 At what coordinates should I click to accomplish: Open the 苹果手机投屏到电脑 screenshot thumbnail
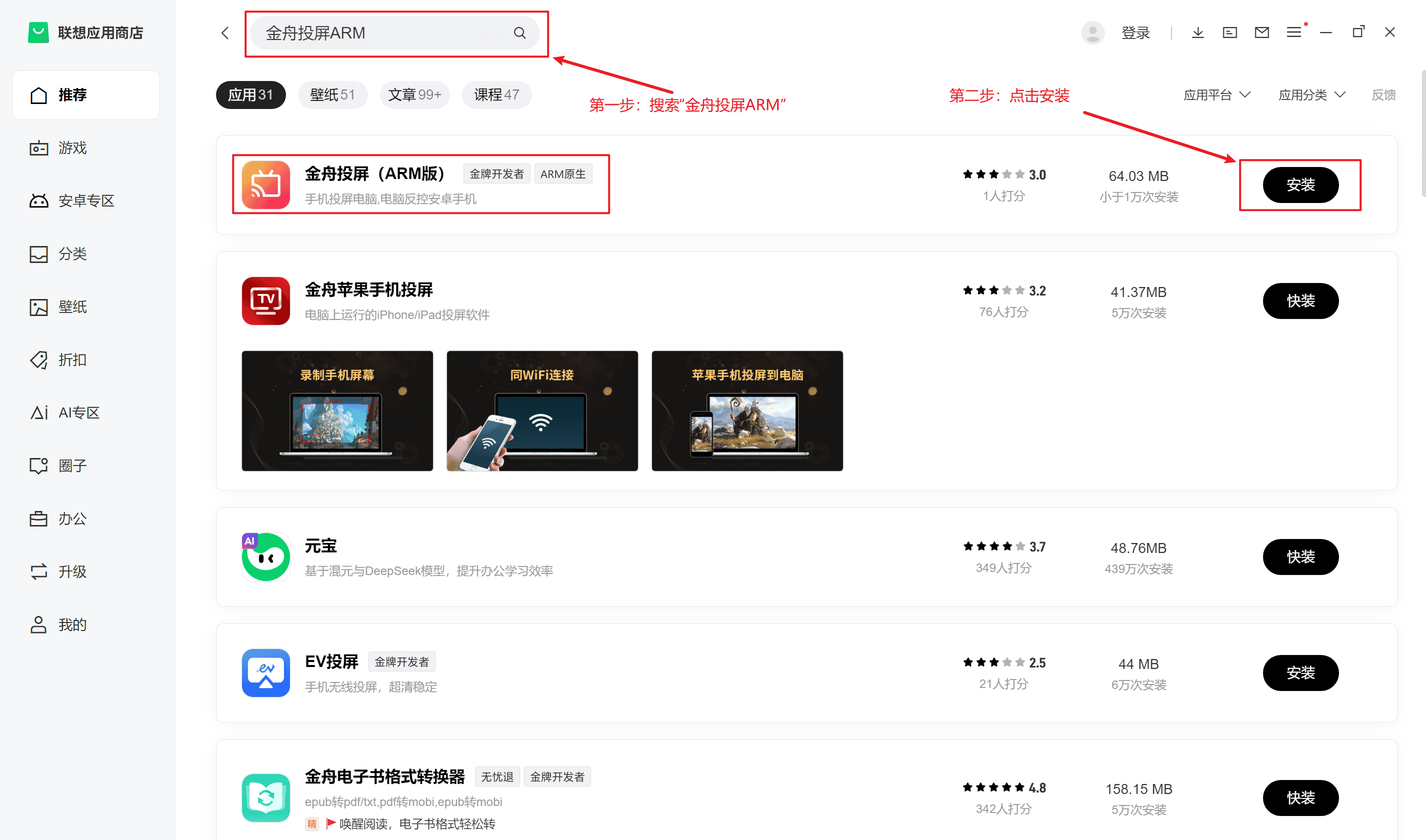click(747, 411)
